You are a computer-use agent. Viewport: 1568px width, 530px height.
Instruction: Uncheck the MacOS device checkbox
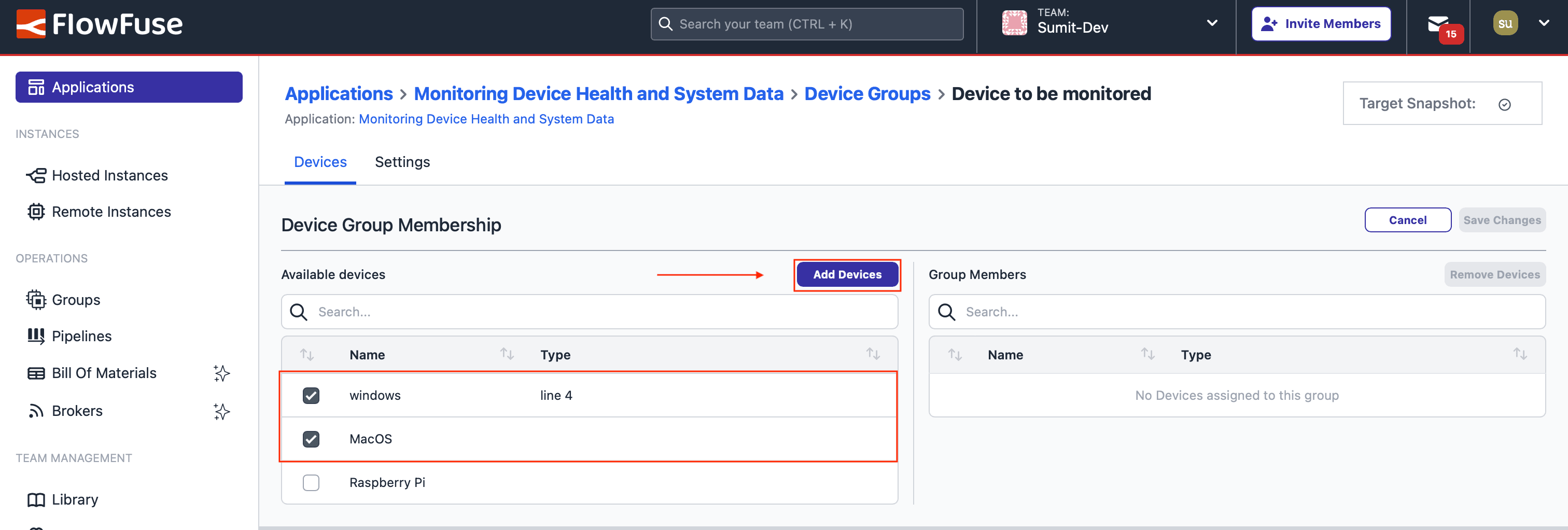coord(311,439)
